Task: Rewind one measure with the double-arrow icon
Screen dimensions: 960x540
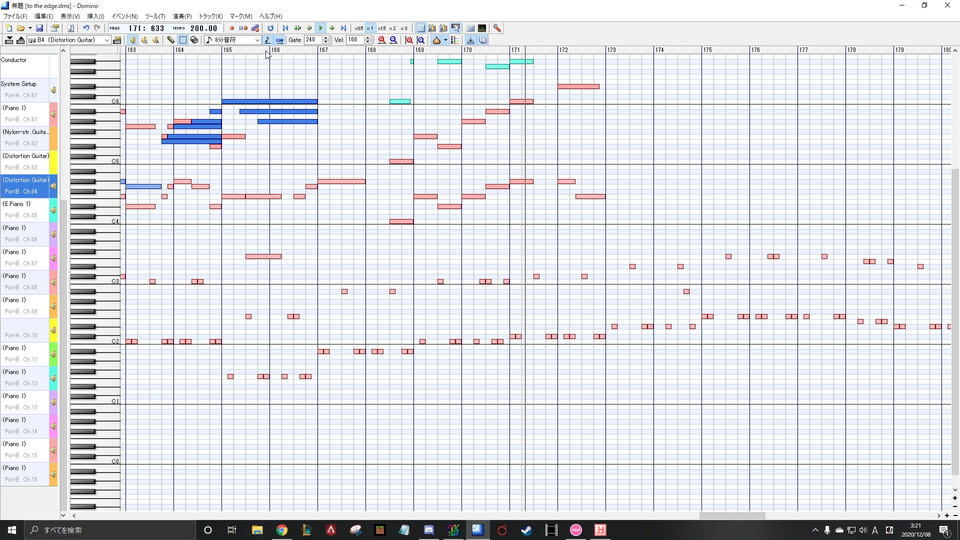Action: coord(298,28)
